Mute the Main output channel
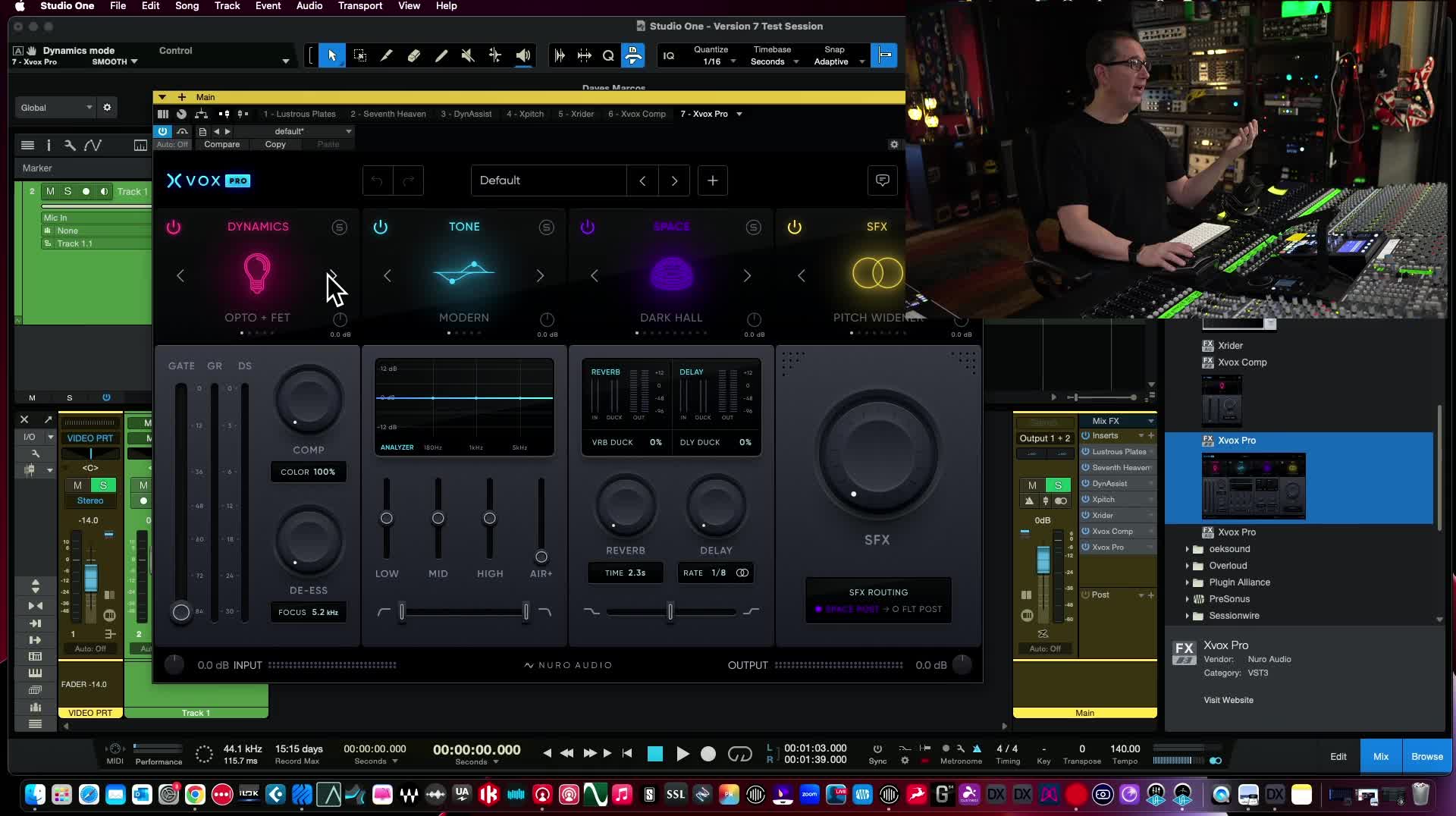The width and height of the screenshot is (1456, 816). tap(1032, 485)
